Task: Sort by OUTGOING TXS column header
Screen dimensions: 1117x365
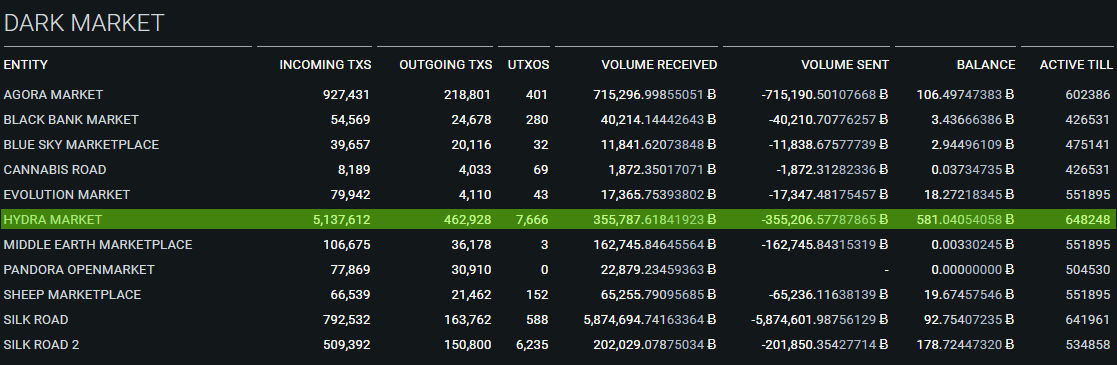Action: tap(445, 65)
